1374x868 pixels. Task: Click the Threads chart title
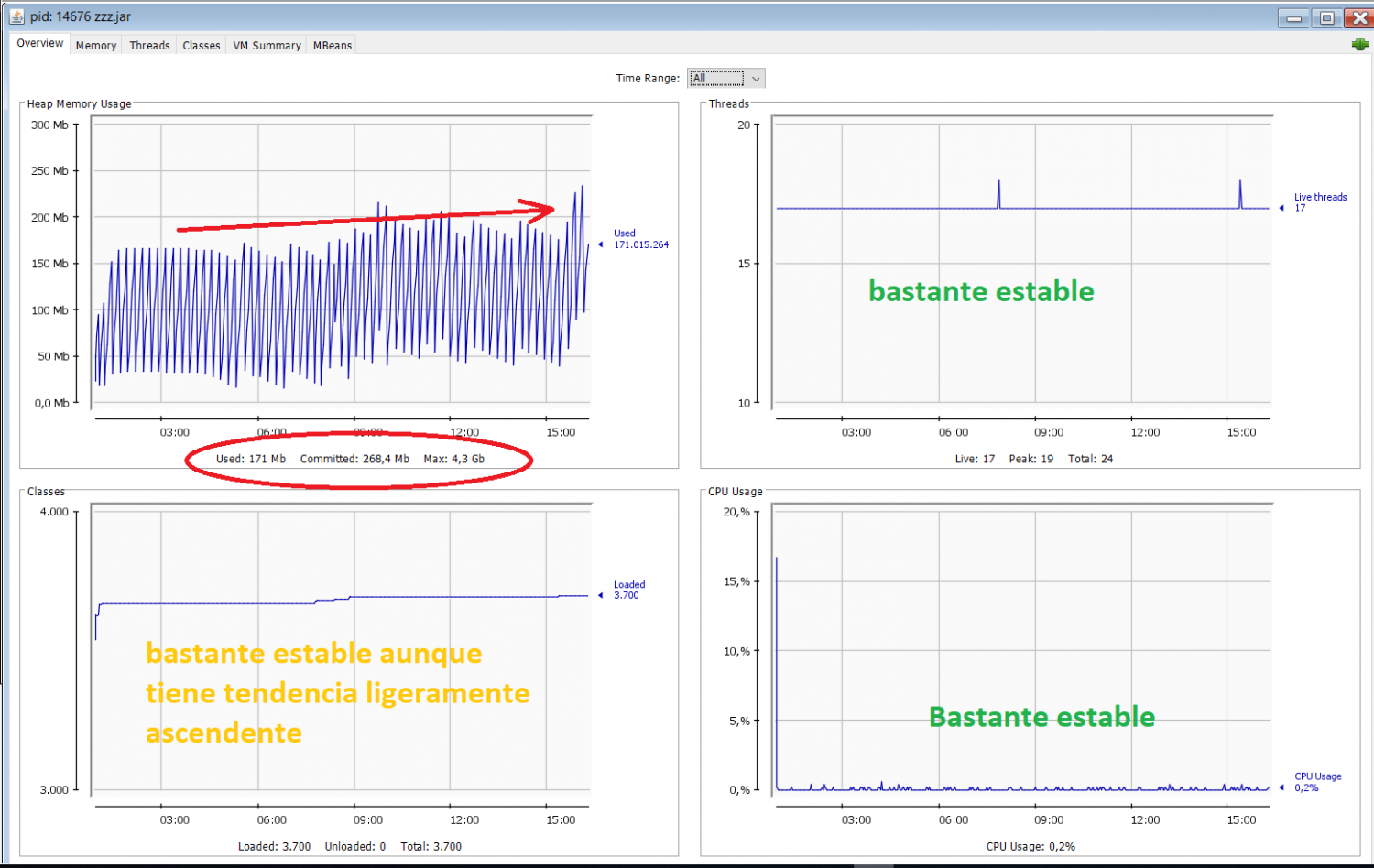(729, 104)
